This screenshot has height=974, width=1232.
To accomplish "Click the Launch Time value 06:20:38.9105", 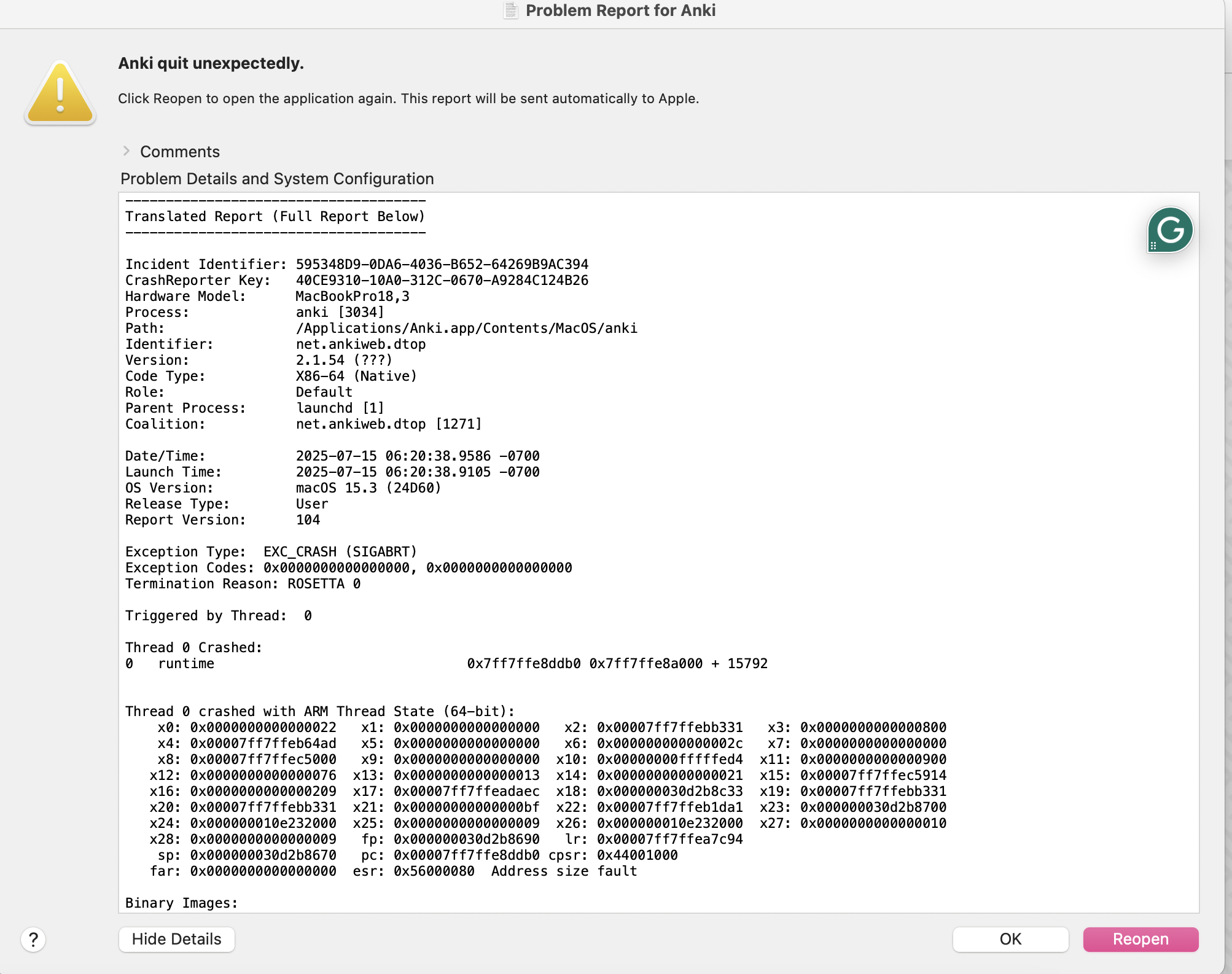I will tap(438, 472).
